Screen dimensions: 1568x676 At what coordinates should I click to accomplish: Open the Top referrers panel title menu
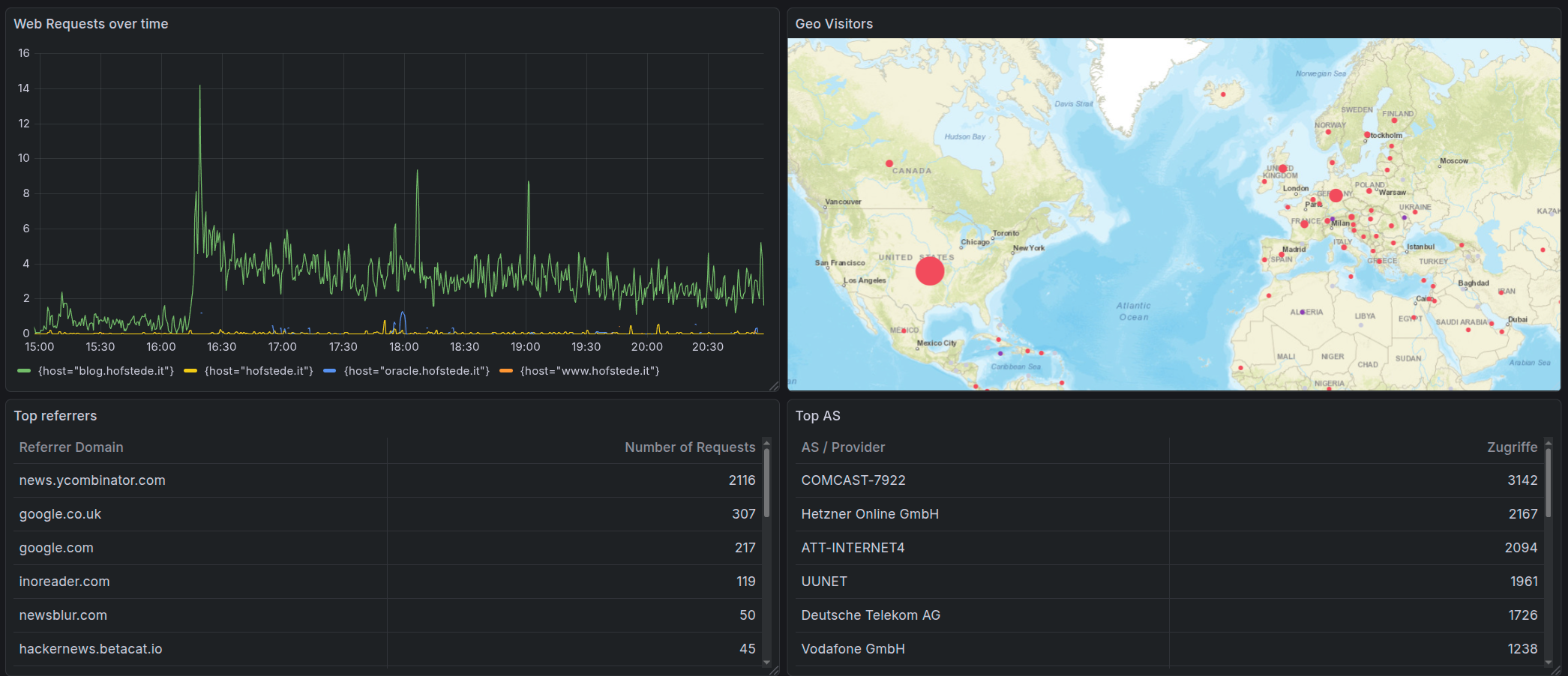[x=55, y=416]
